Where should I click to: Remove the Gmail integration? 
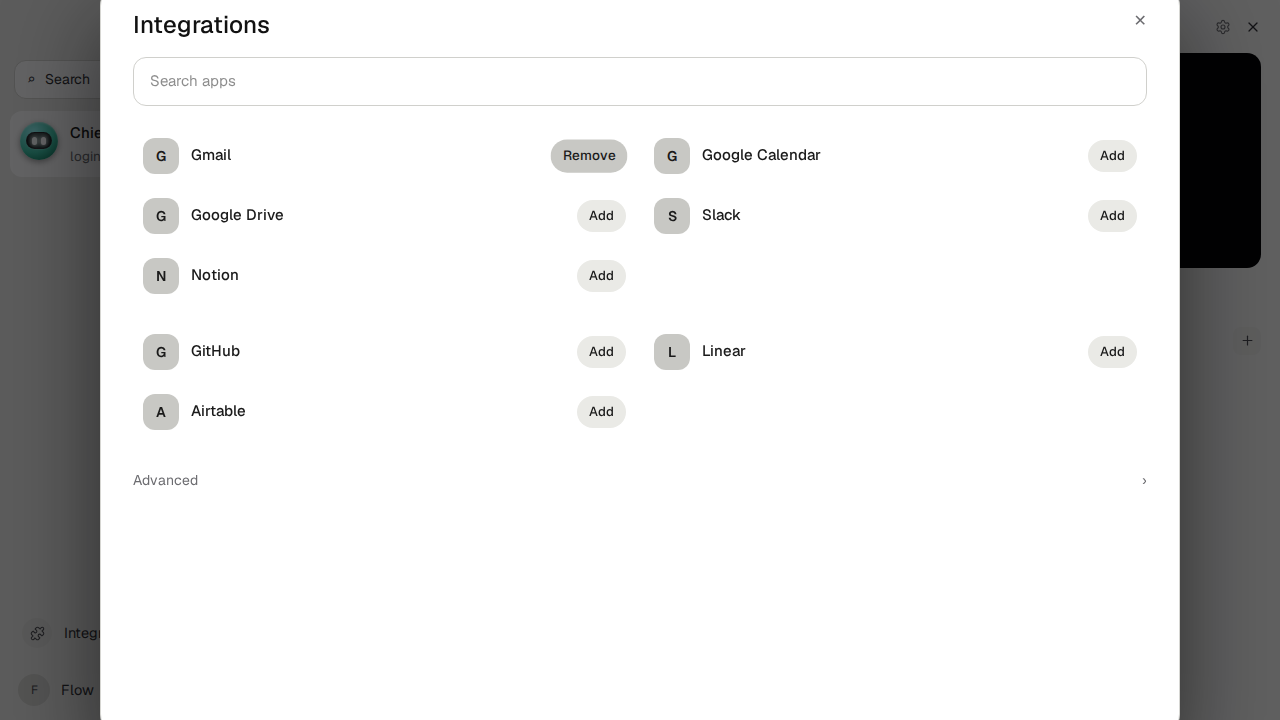pyautogui.click(x=589, y=156)
